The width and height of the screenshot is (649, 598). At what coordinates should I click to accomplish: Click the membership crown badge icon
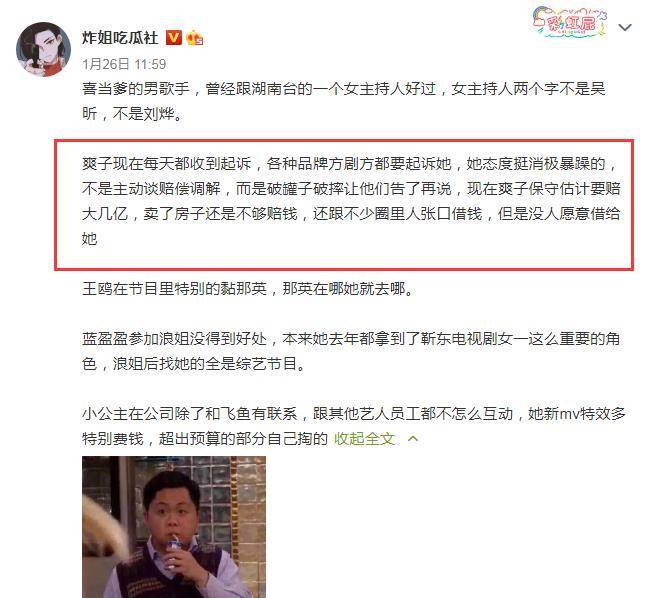coord(195,38)
